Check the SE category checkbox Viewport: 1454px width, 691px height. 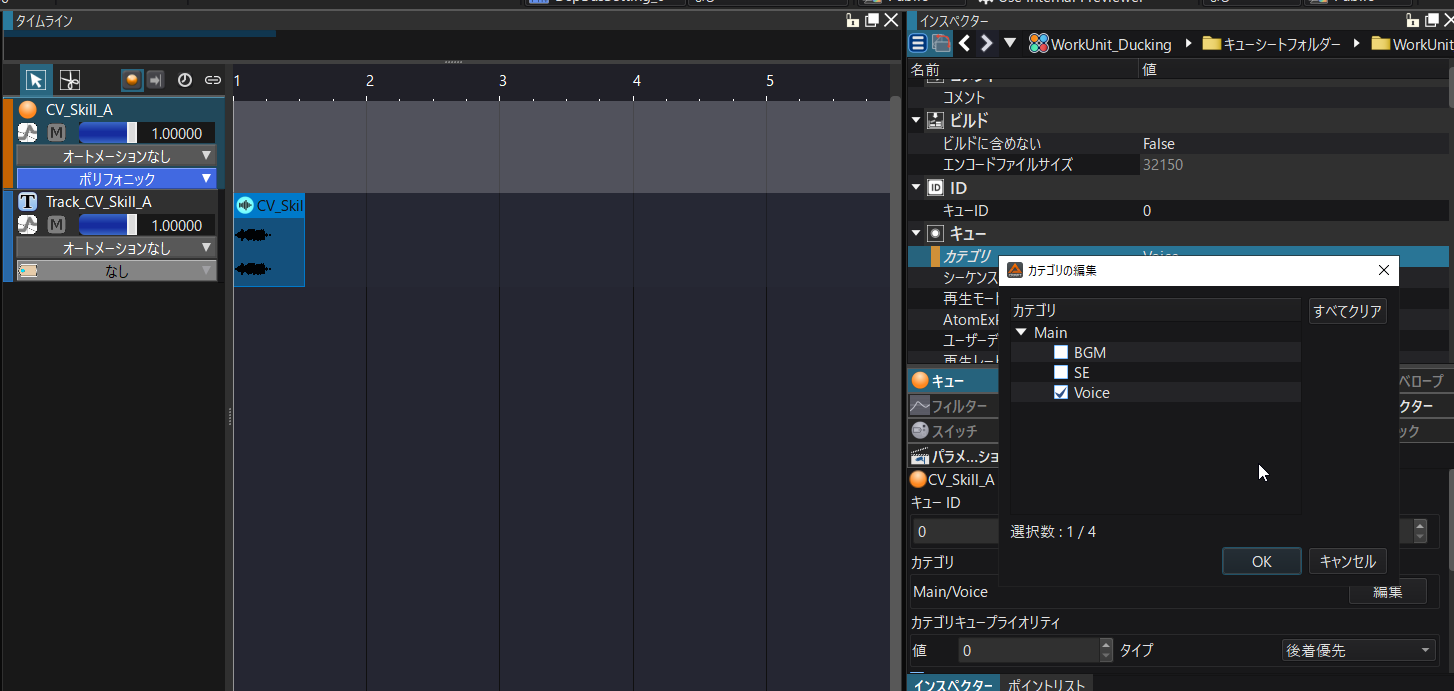pyautogui.click(x=1061, y=372)
